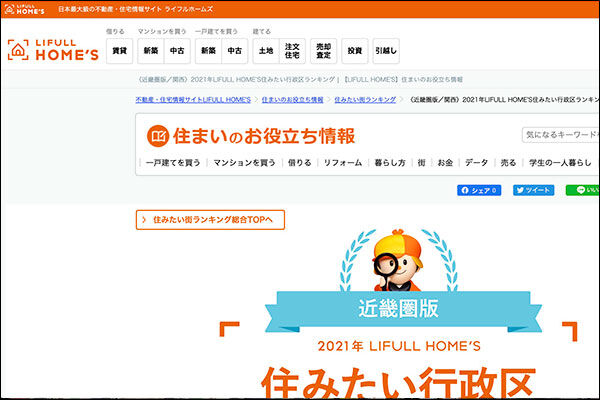Open 街 category tab
600x400 pixels.
point(421,163)
